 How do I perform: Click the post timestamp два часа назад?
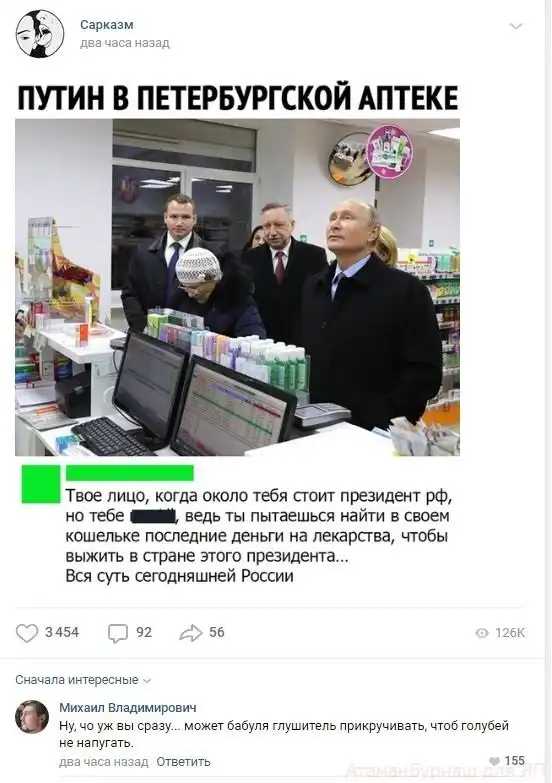click(125, 43)
